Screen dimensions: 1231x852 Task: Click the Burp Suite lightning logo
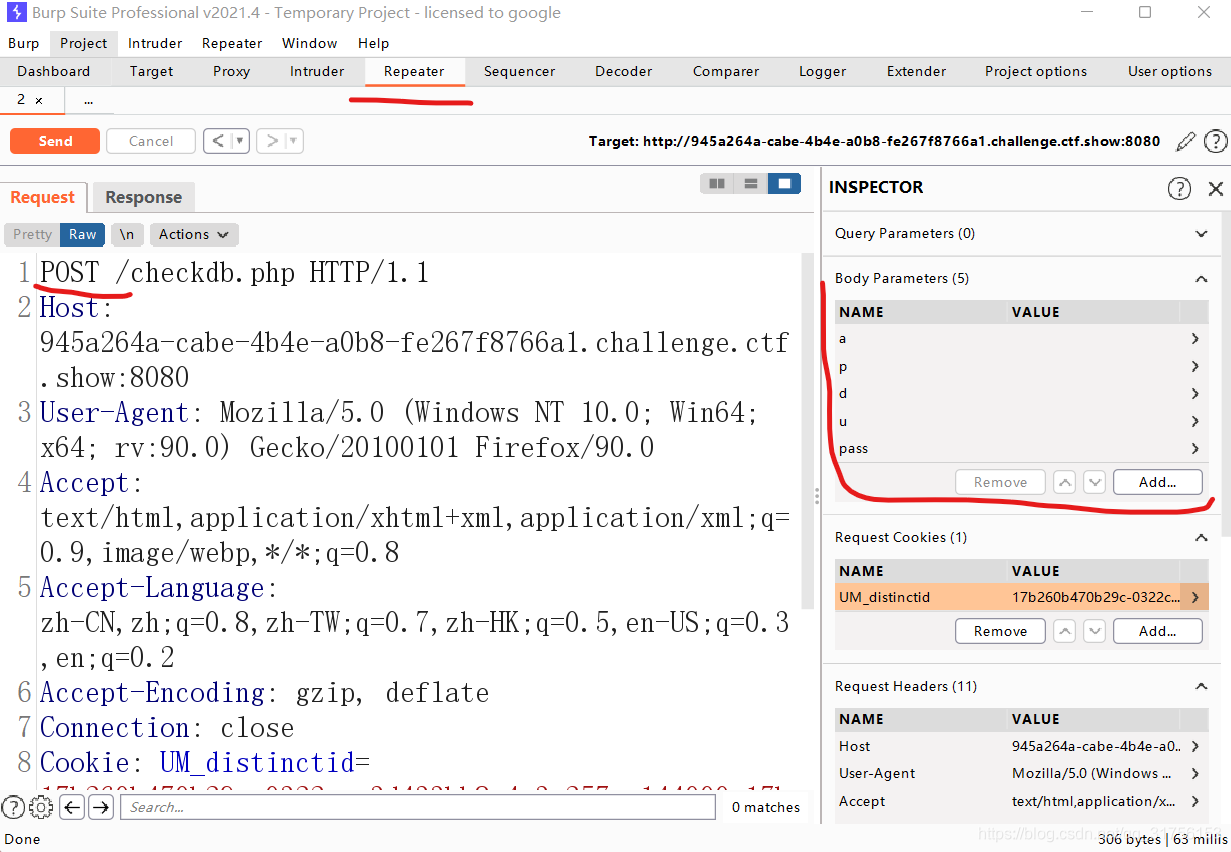[x=14, y=13]
